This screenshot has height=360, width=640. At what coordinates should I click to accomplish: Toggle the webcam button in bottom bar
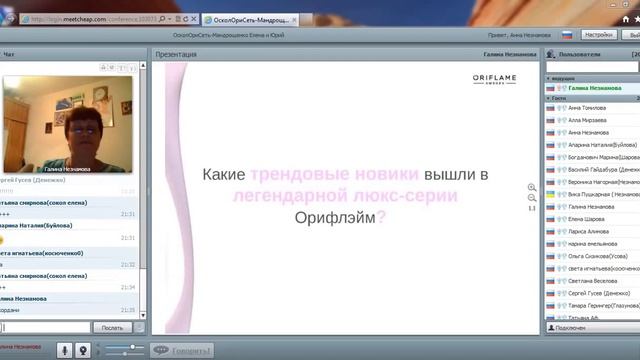83,350
